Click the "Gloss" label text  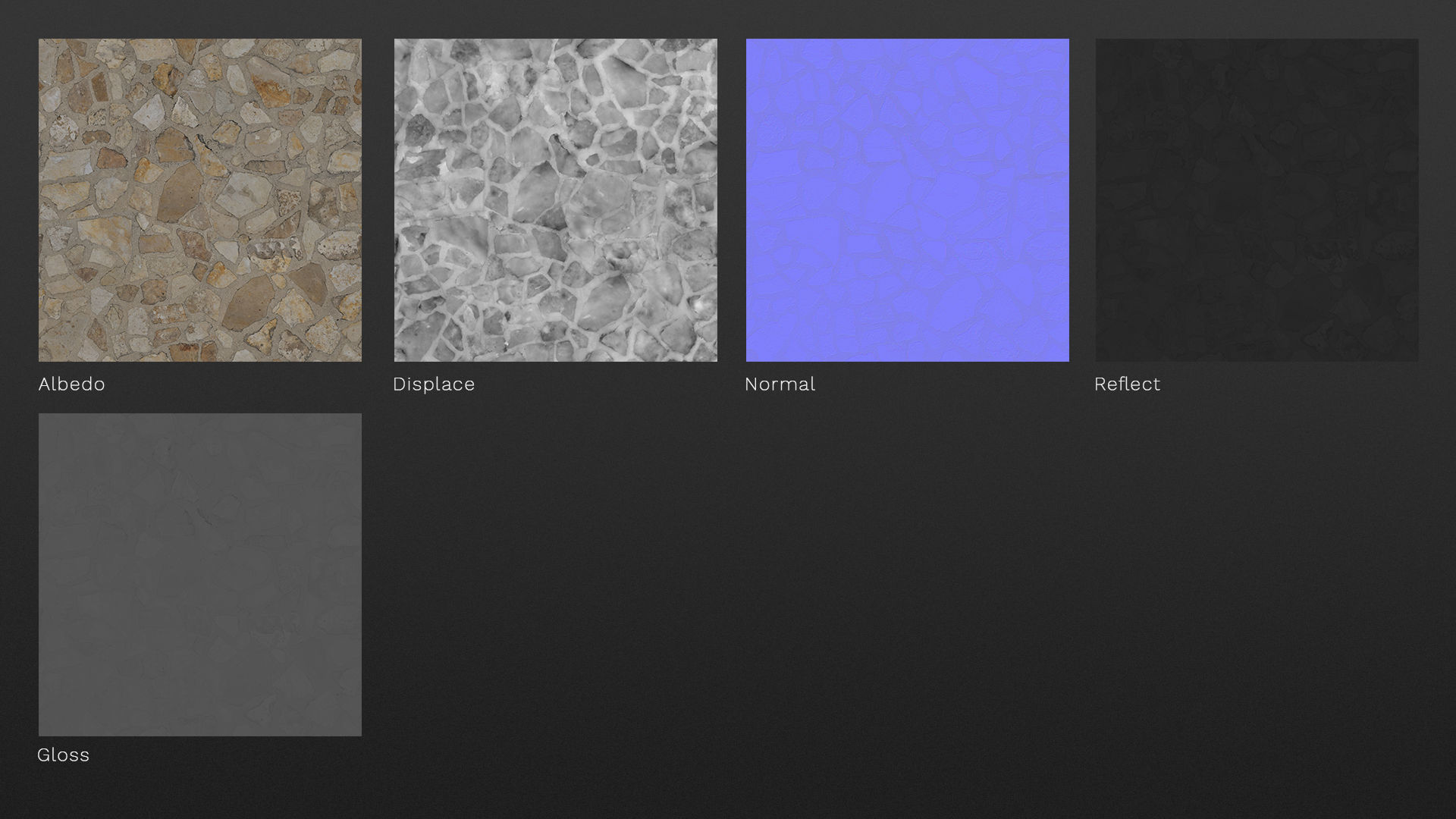tap(64, 755)
